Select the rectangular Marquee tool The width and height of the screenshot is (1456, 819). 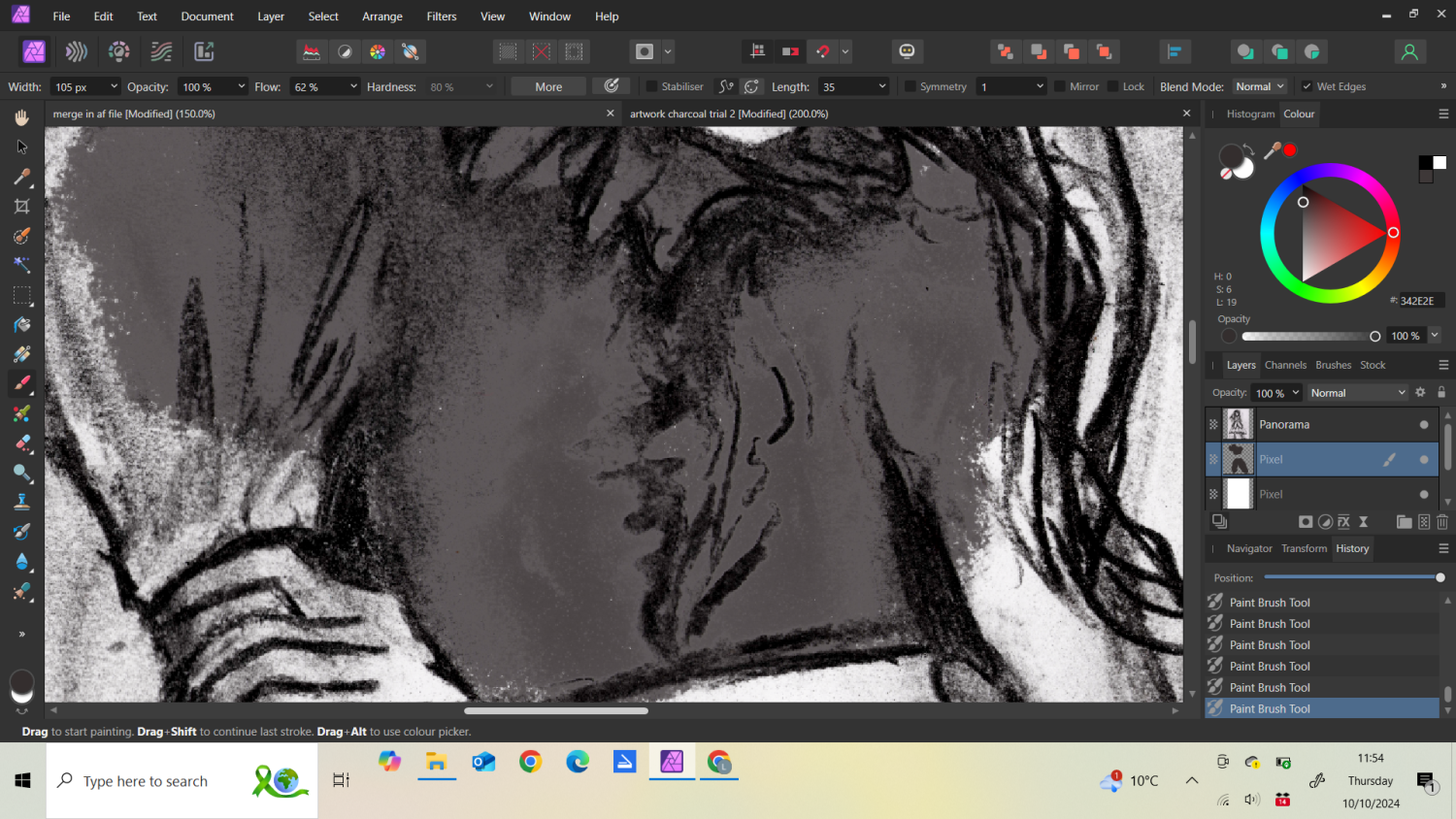coord(21,296)
